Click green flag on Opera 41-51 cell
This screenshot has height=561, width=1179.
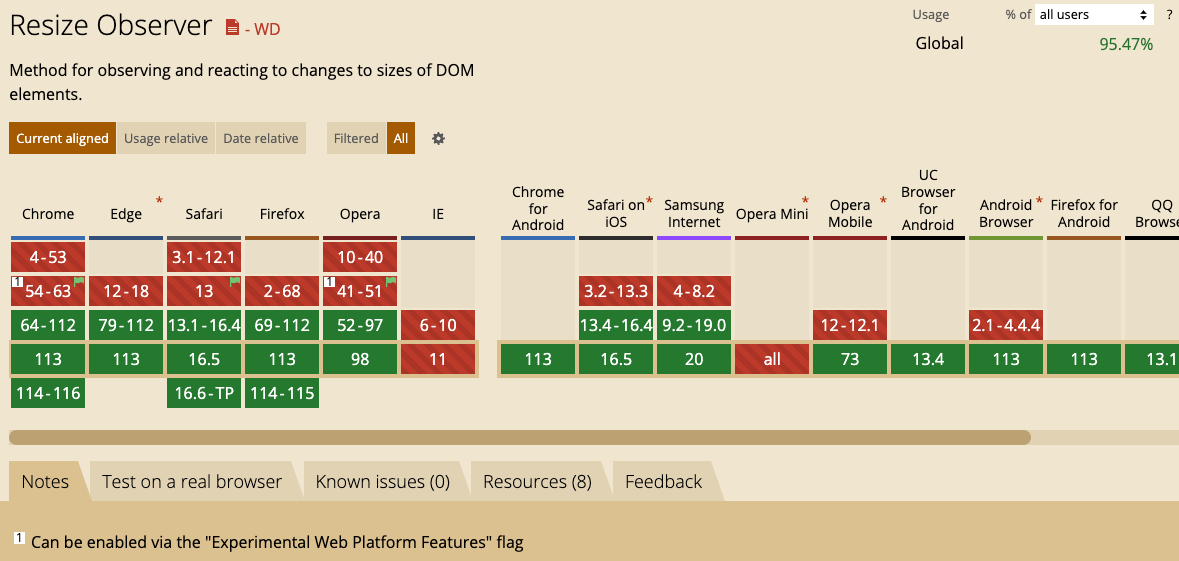pos(390,281)
